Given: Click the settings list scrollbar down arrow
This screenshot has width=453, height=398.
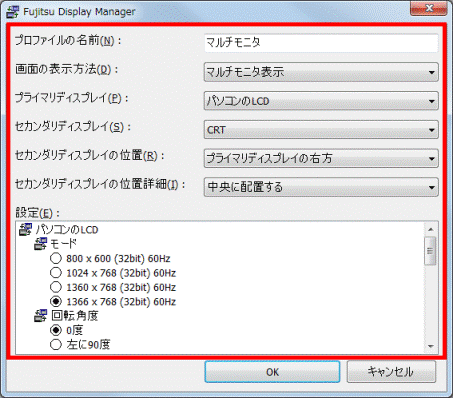Looking at the screenshot, I should [430, 346].
